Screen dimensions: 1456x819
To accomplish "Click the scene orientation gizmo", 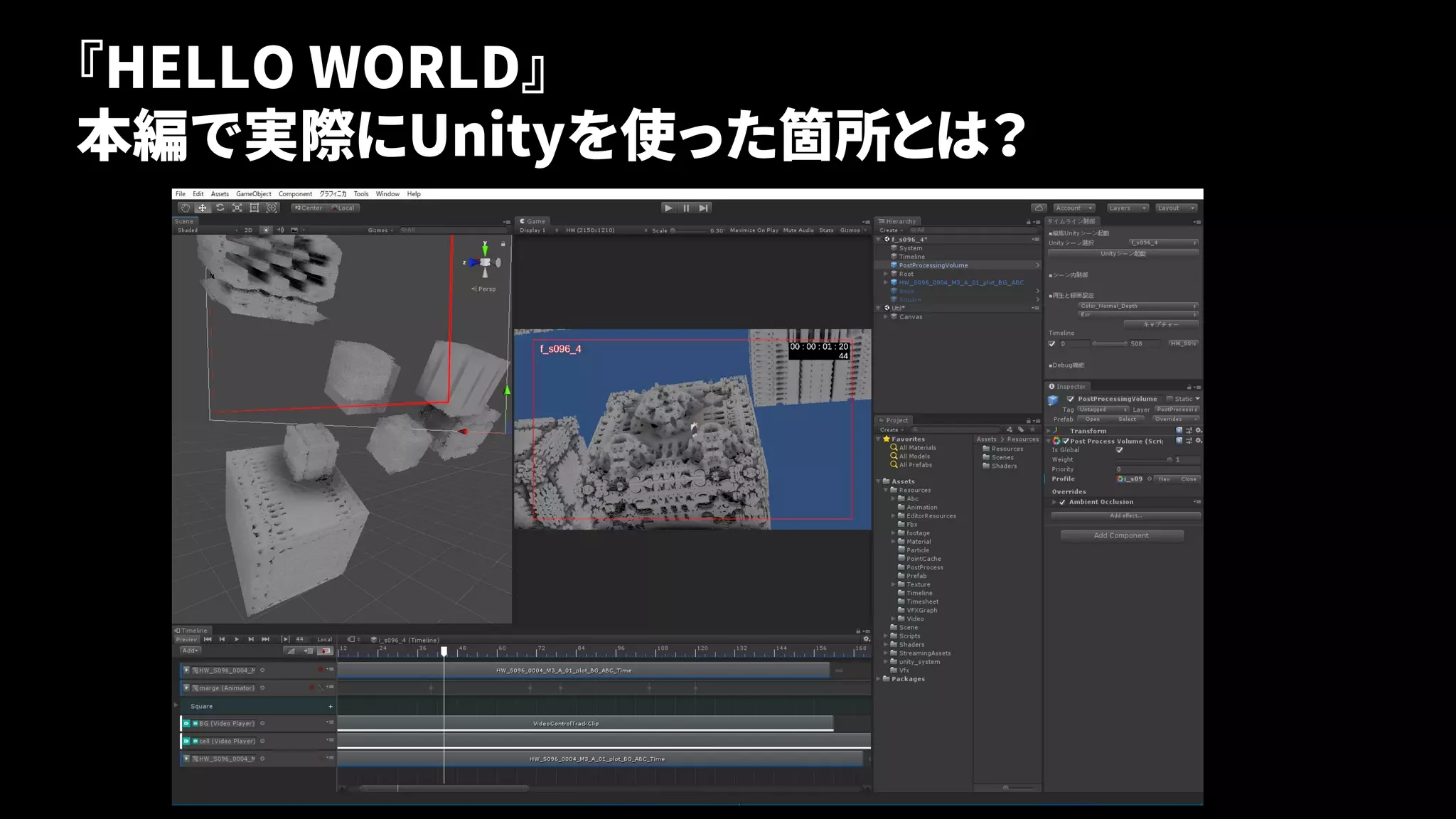I will (x=485, y=262).
